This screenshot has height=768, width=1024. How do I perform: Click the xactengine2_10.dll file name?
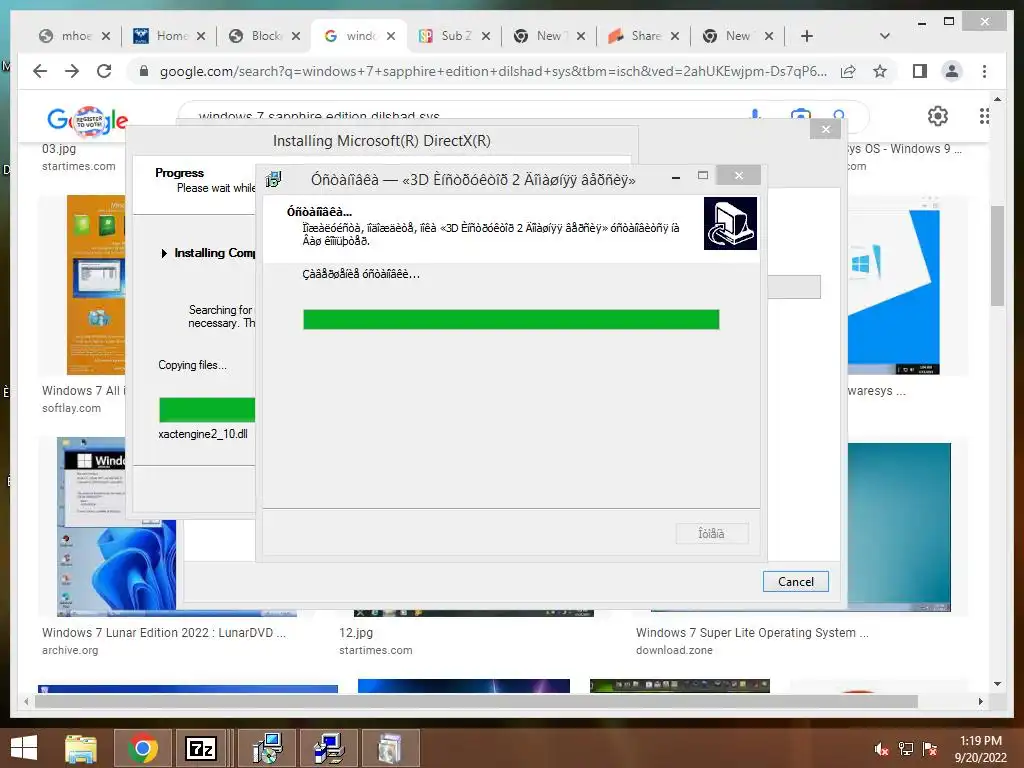(x=202, y=434)
